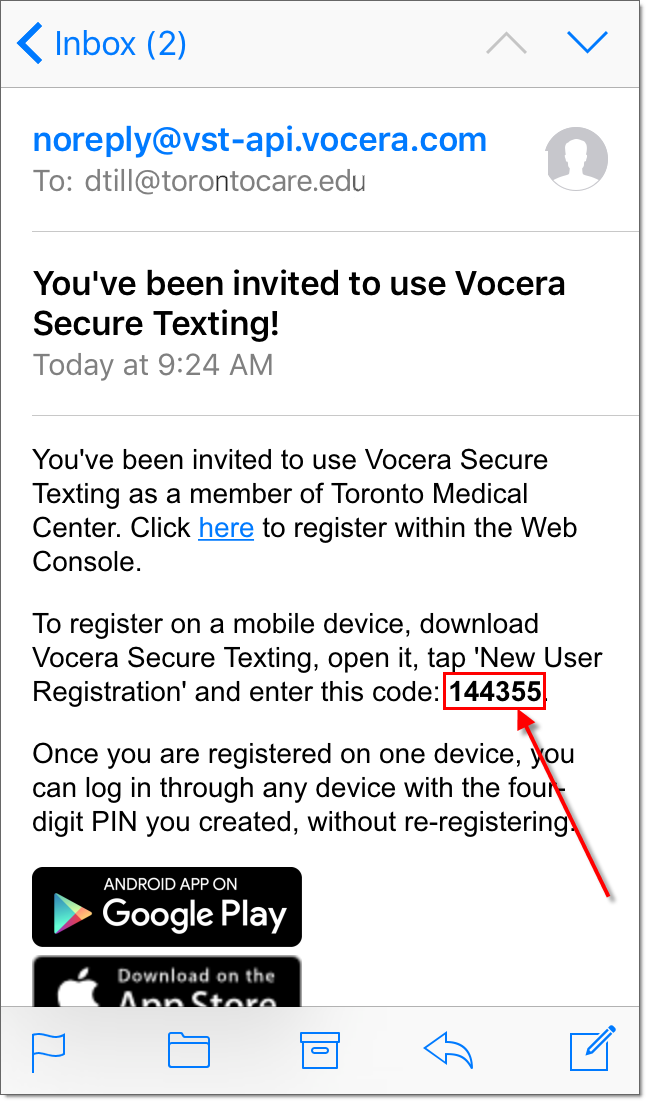Tap sender address noreply@vst-api.vocera.com
This screenshot has height=1101, width=646.
260,140
